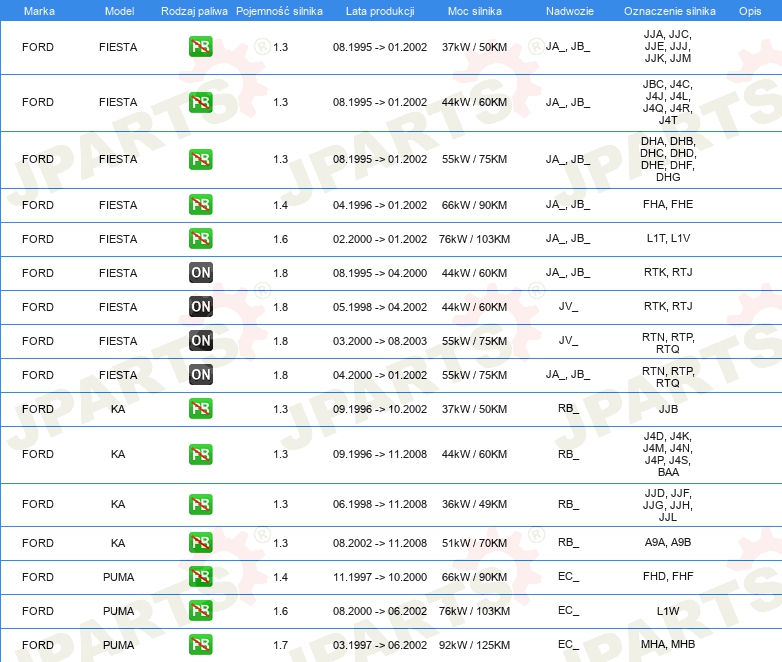
Task: Click the 66kW / 90KM power in Fiesta row
Action: (474, 205)
